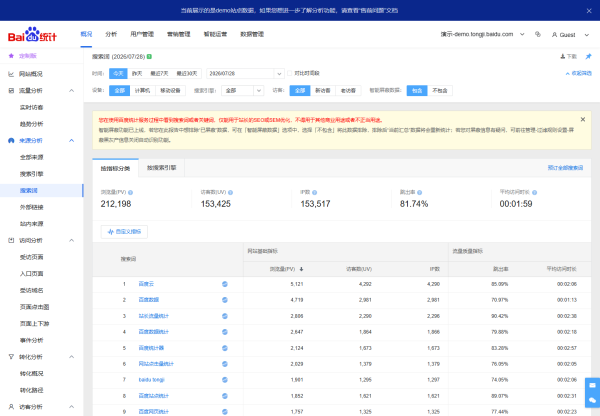Click the help icon next to 访客数(UV) summary

click(x=230, y=193)
